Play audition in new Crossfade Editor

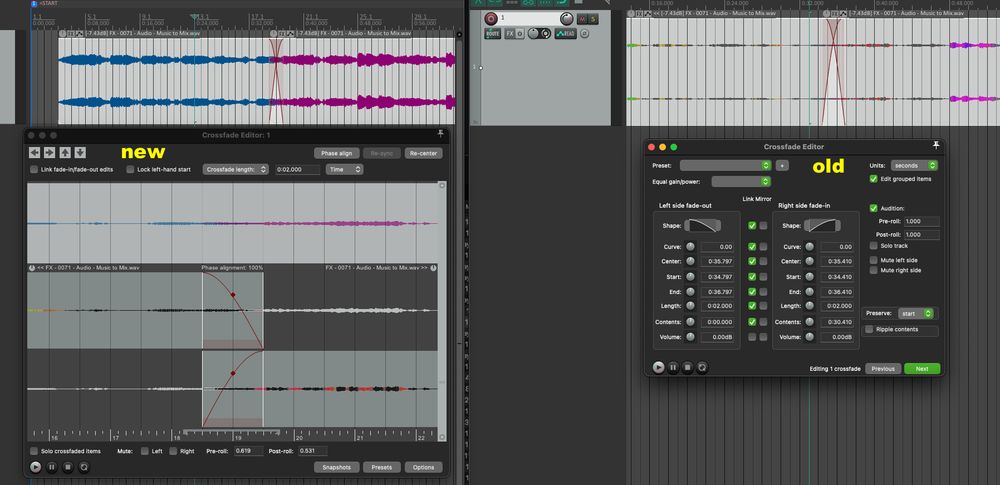click(35, 467)
